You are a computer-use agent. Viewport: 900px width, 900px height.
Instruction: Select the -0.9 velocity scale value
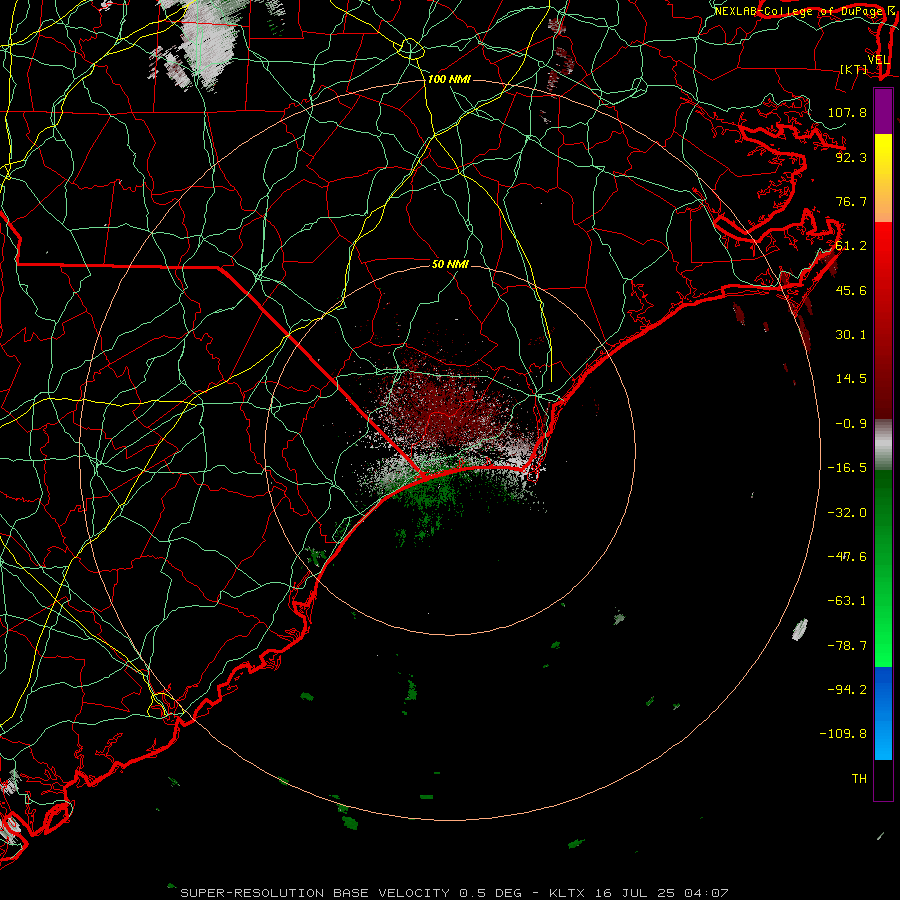point(851,424)
